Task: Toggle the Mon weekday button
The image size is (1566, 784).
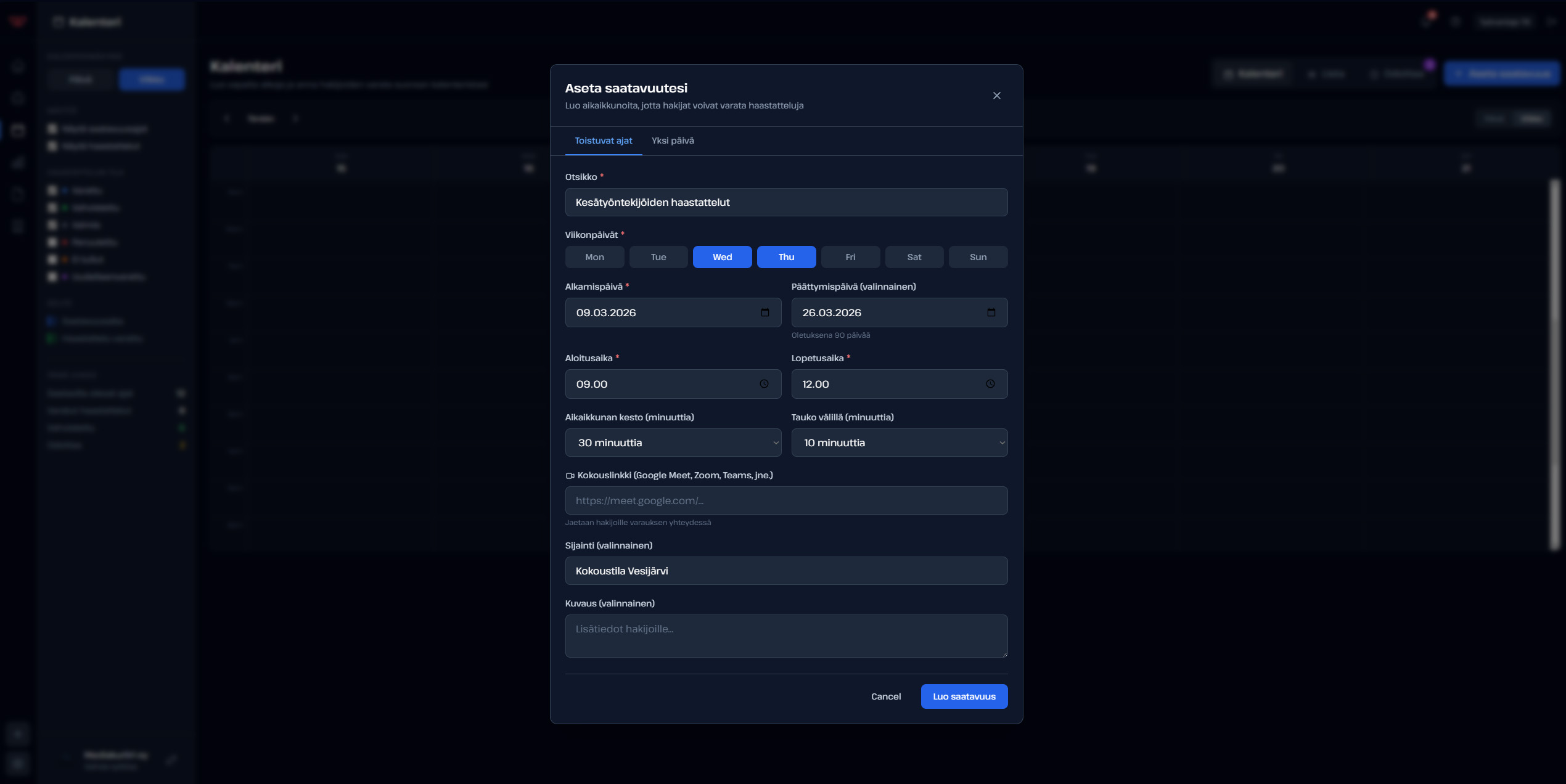Action: [x=594, y=257]
